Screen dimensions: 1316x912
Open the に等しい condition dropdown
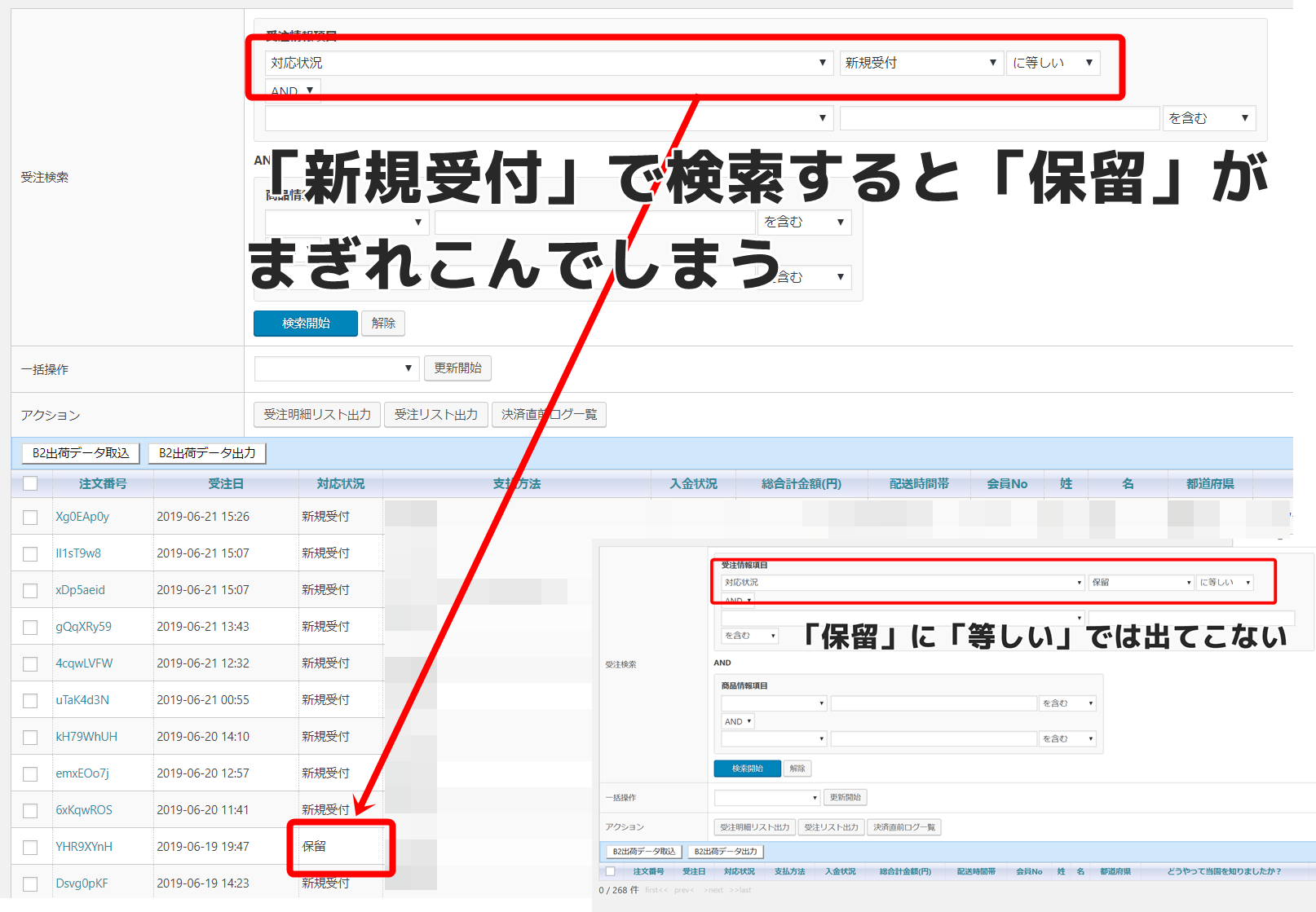click(1053, 63)
